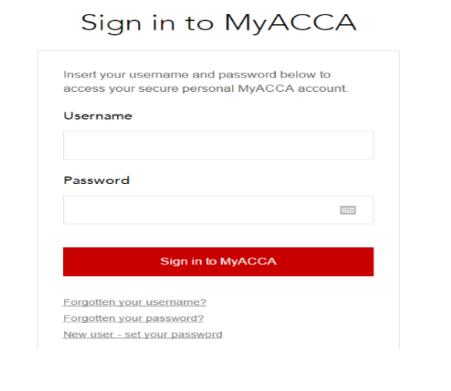This screenshot has height=391, width=451.
Task: Click the Password field label
Action: pyautogui.click(x=96, y=180)
